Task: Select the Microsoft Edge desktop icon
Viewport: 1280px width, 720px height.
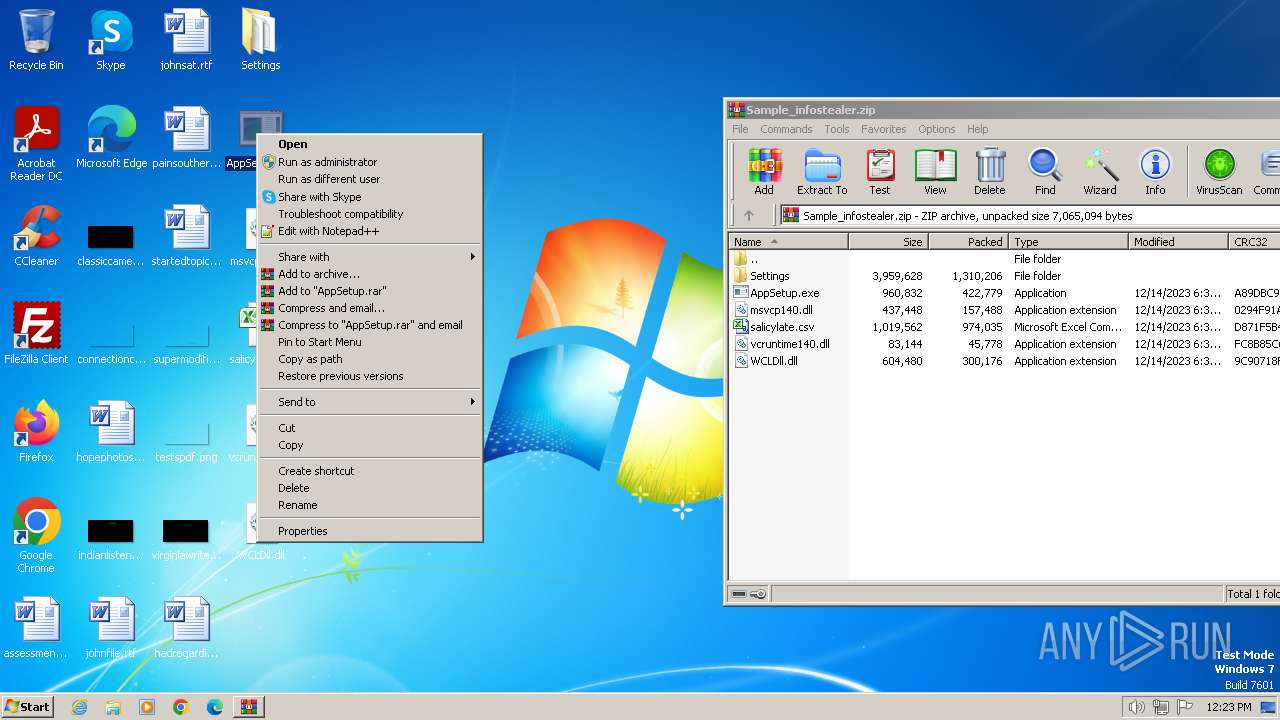Action: point(111,139)
